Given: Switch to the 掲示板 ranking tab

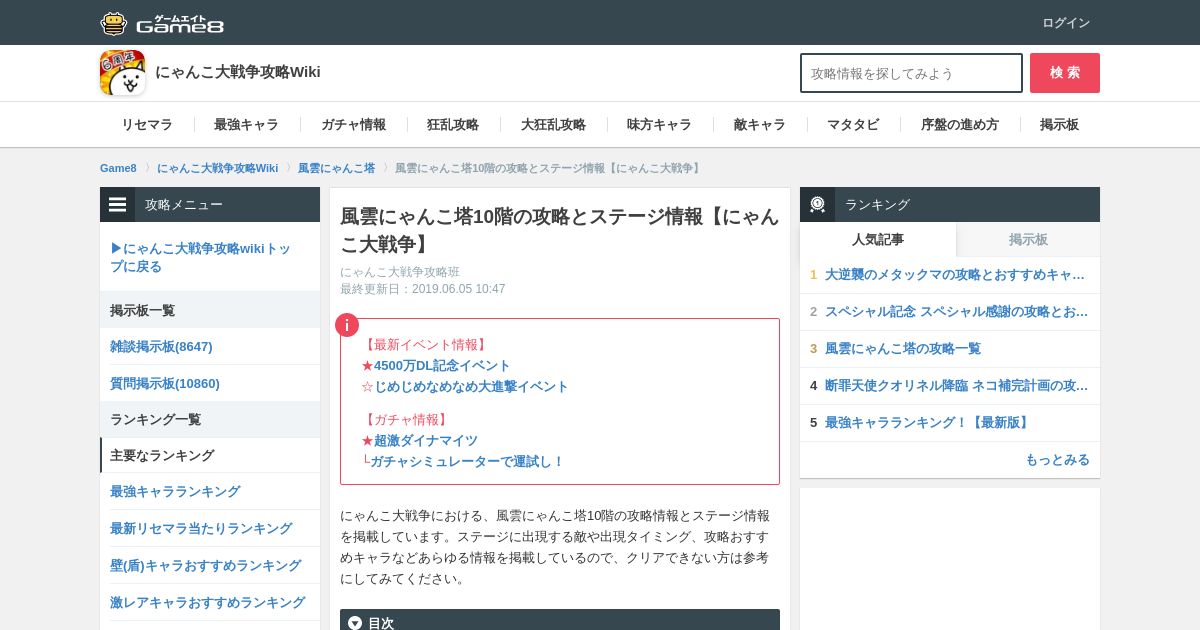Looking at the screenshot, I should 1028,239.
